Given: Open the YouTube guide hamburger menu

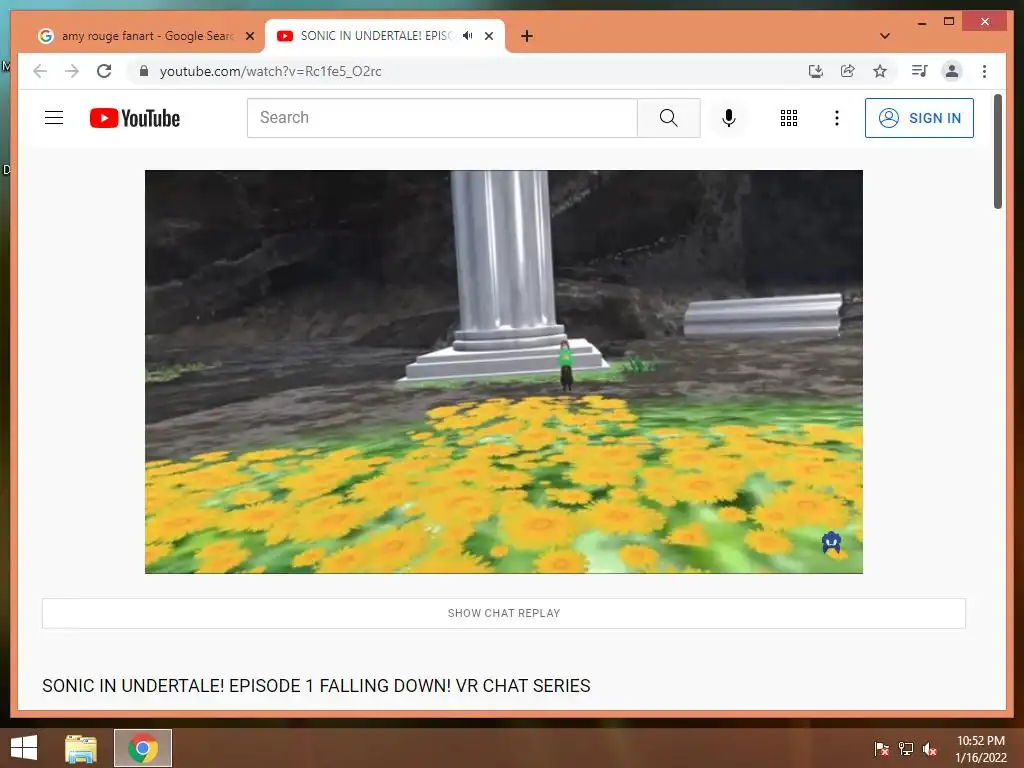Looking at the screenshot, I should click(x=54, y=118).
